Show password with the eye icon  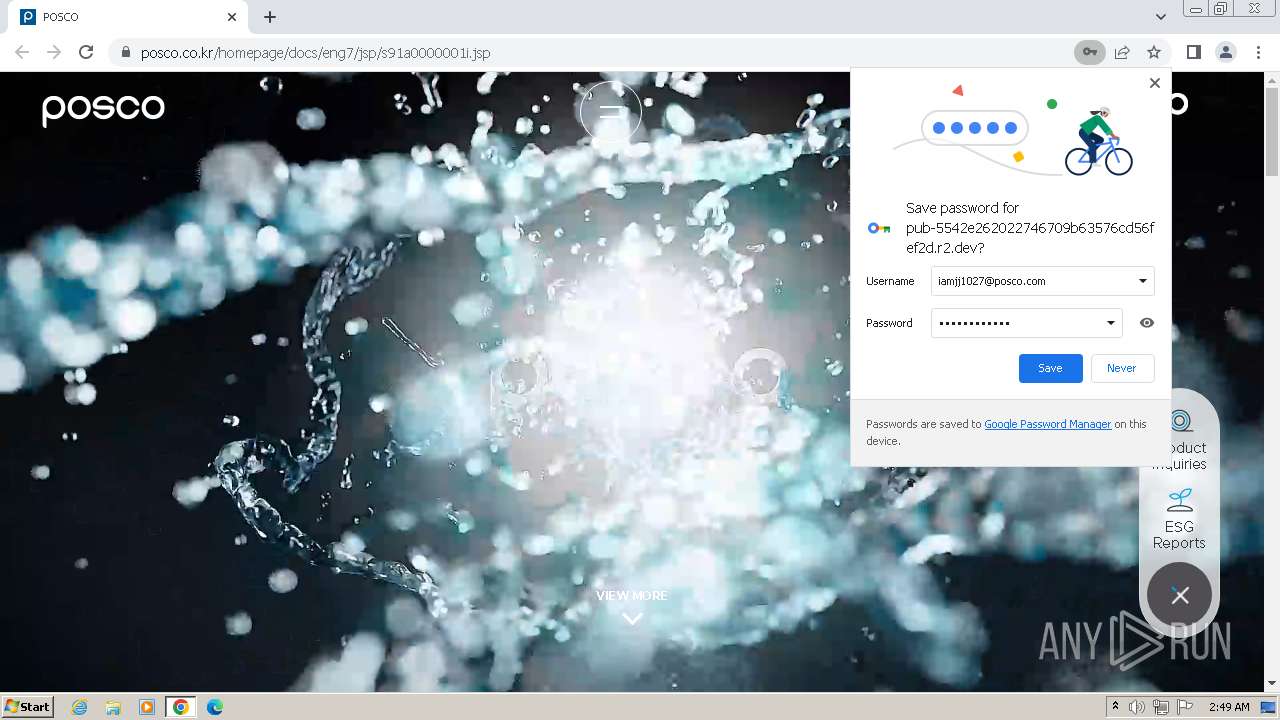coord(1147,323)
